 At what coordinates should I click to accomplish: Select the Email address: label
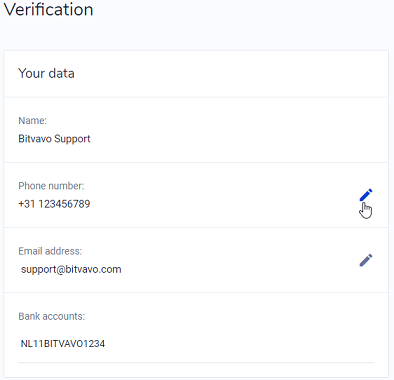coord(50,251)
